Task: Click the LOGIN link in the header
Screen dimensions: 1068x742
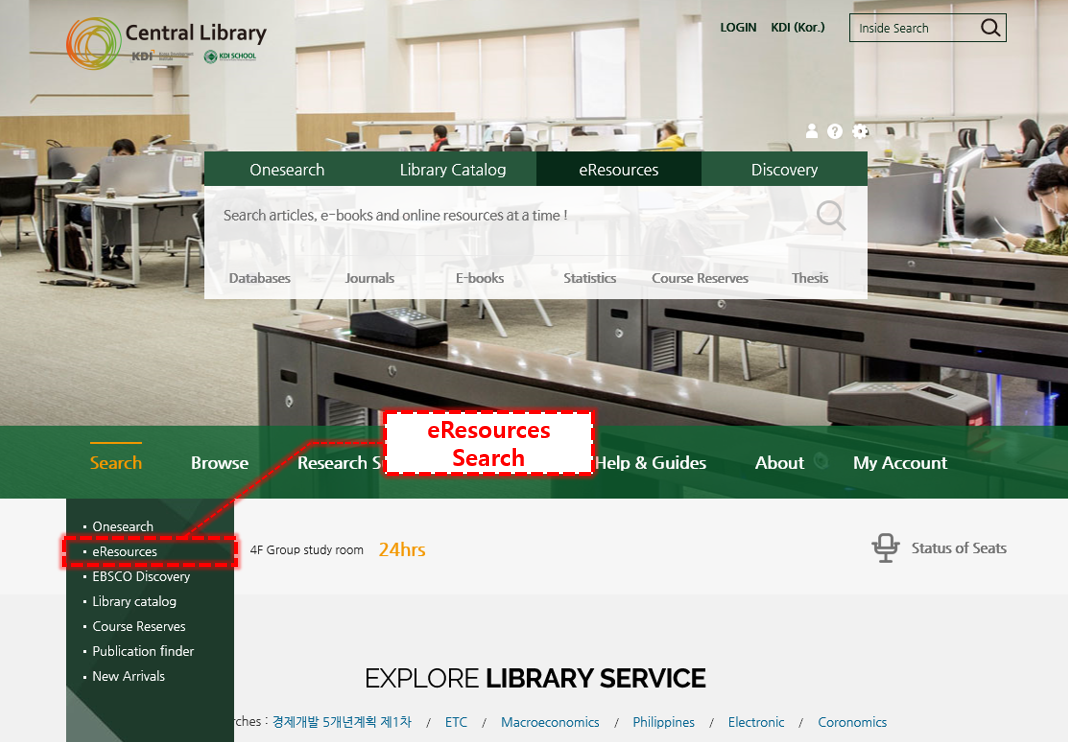Action: tap(738, 28)
